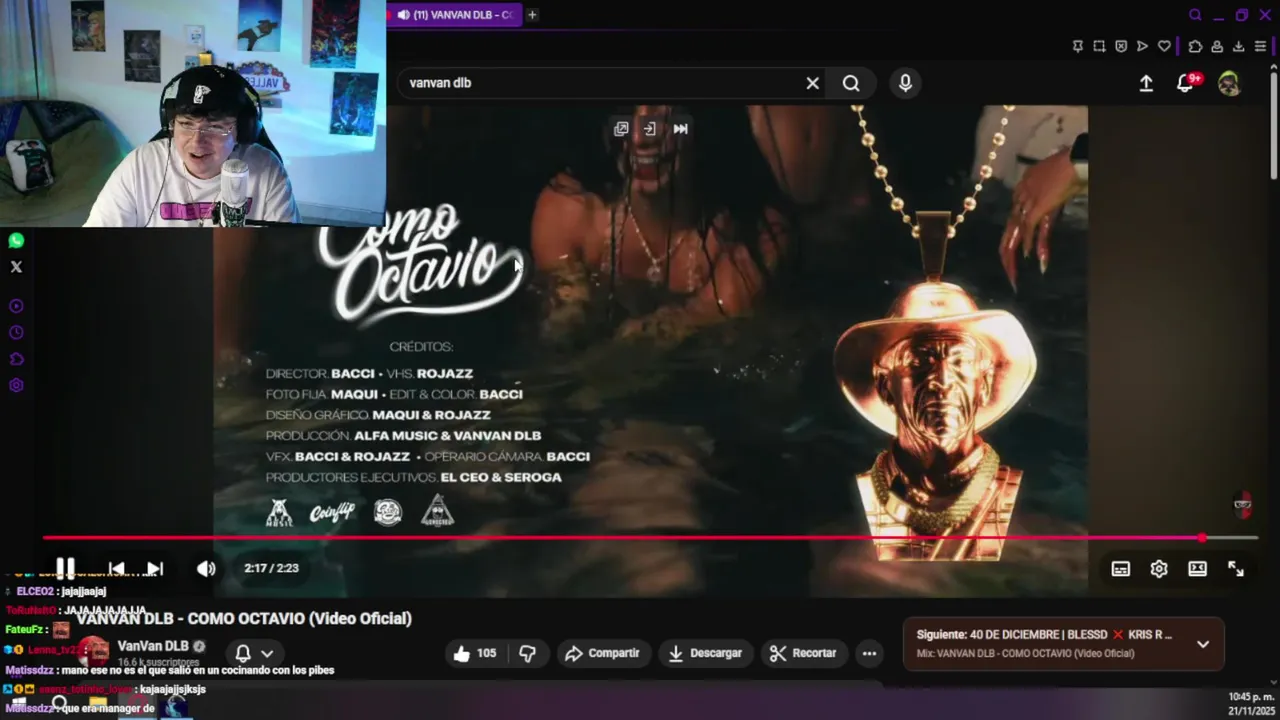The image size is (1280, 720).
Task: Open the extensions cube icon
Action: tap(1195, 46)
